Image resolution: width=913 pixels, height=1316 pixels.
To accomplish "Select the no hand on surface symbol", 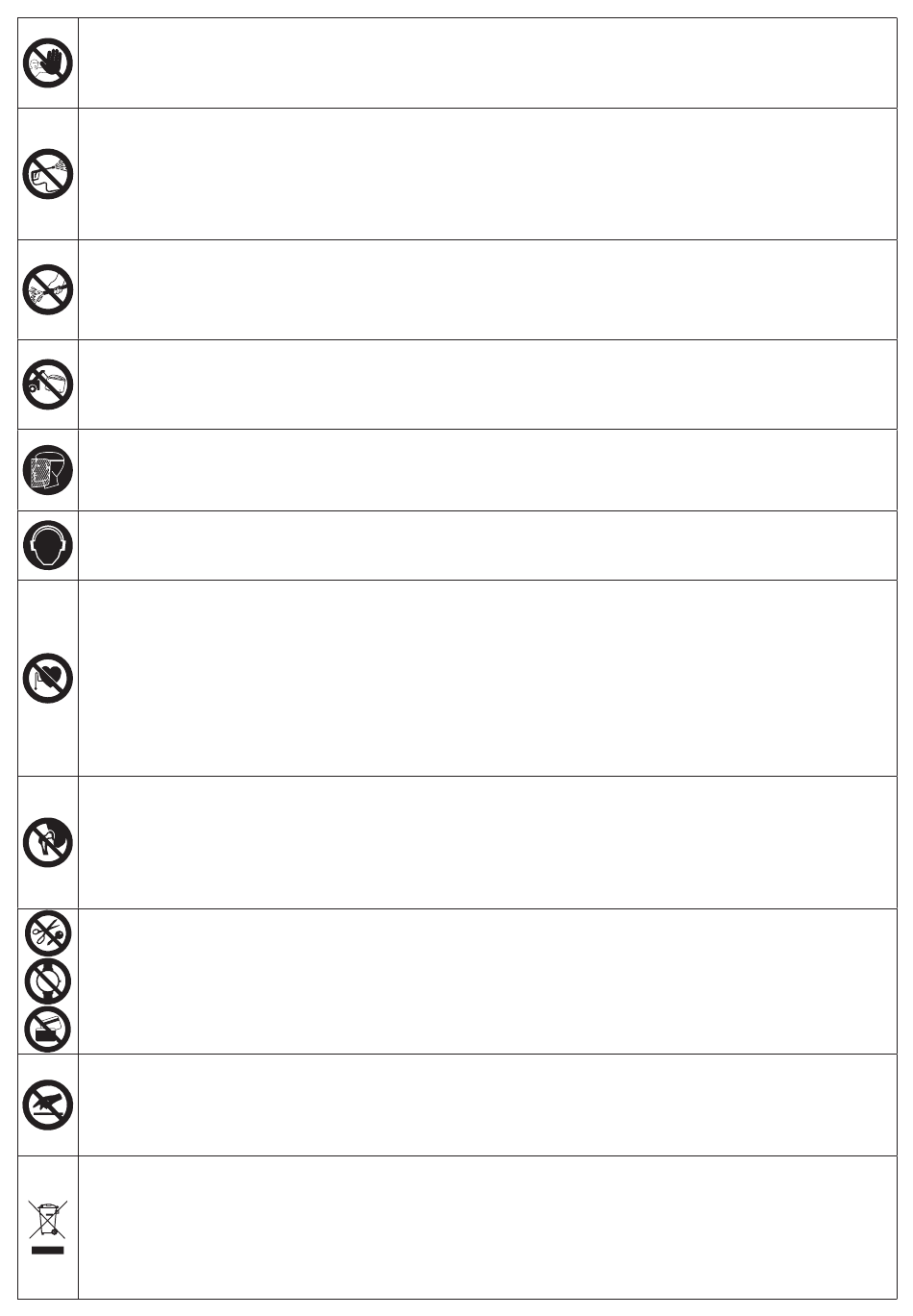I will coord(48,1105).
